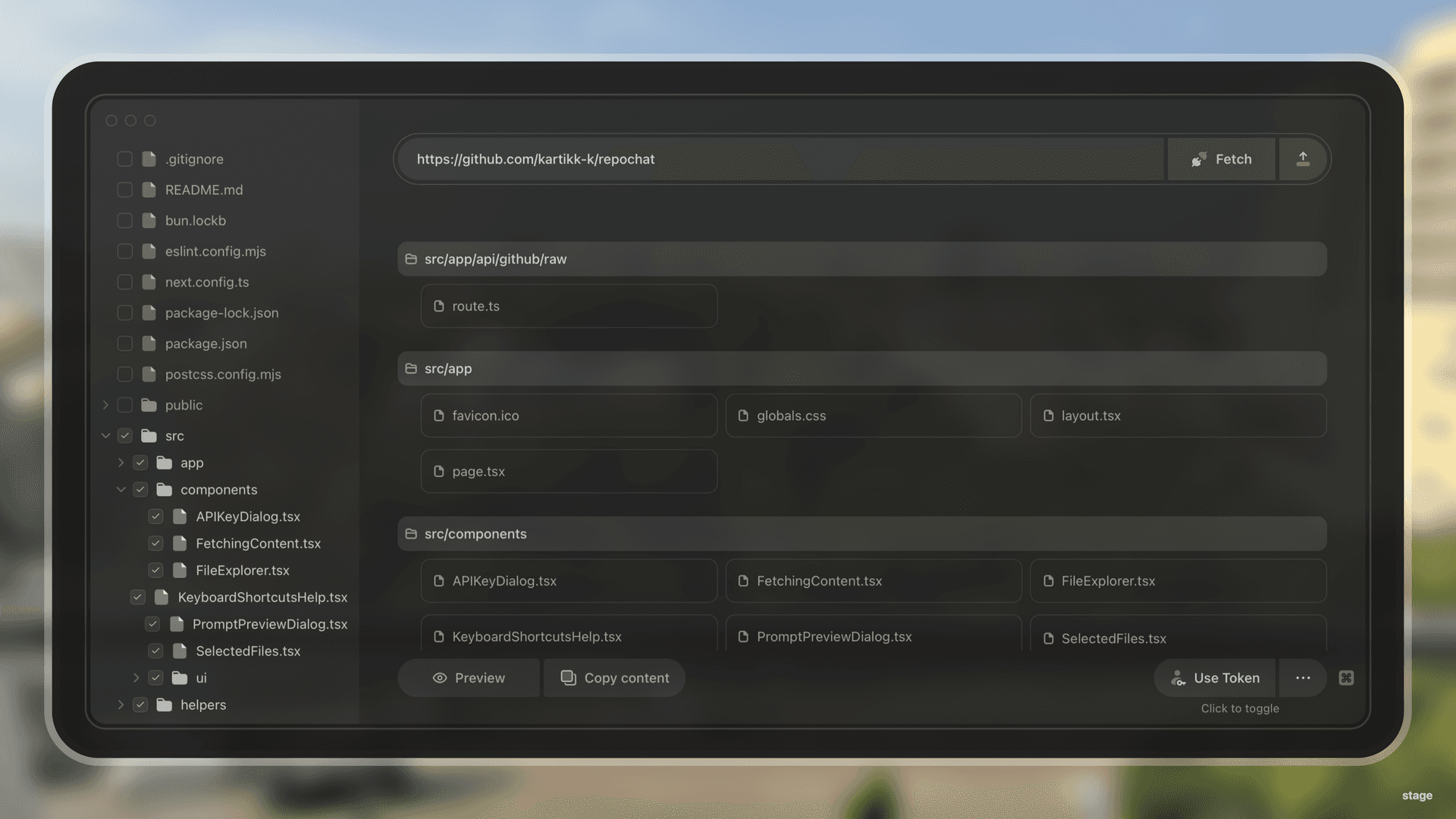The image size is (1456, 819).
Task: Select the layout.tsx file card
Action: 1178,416
